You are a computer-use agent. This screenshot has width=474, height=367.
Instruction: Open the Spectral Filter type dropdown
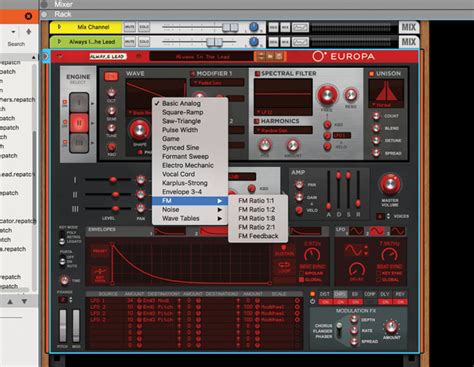tap(283, 111)
